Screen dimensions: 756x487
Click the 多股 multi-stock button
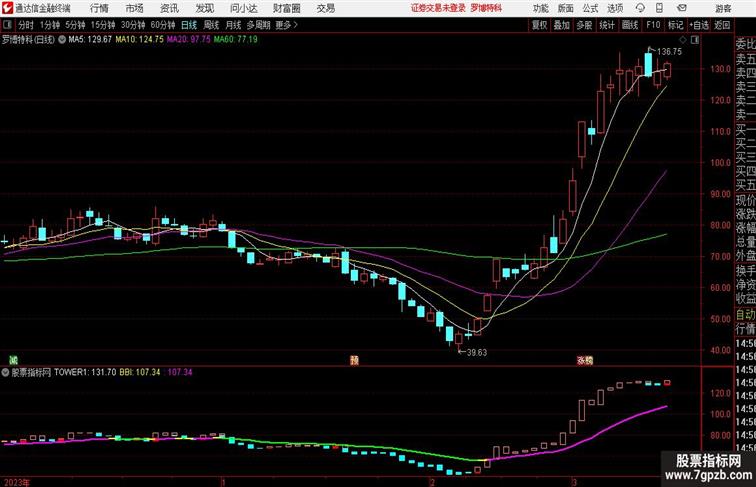click(584, 25)
